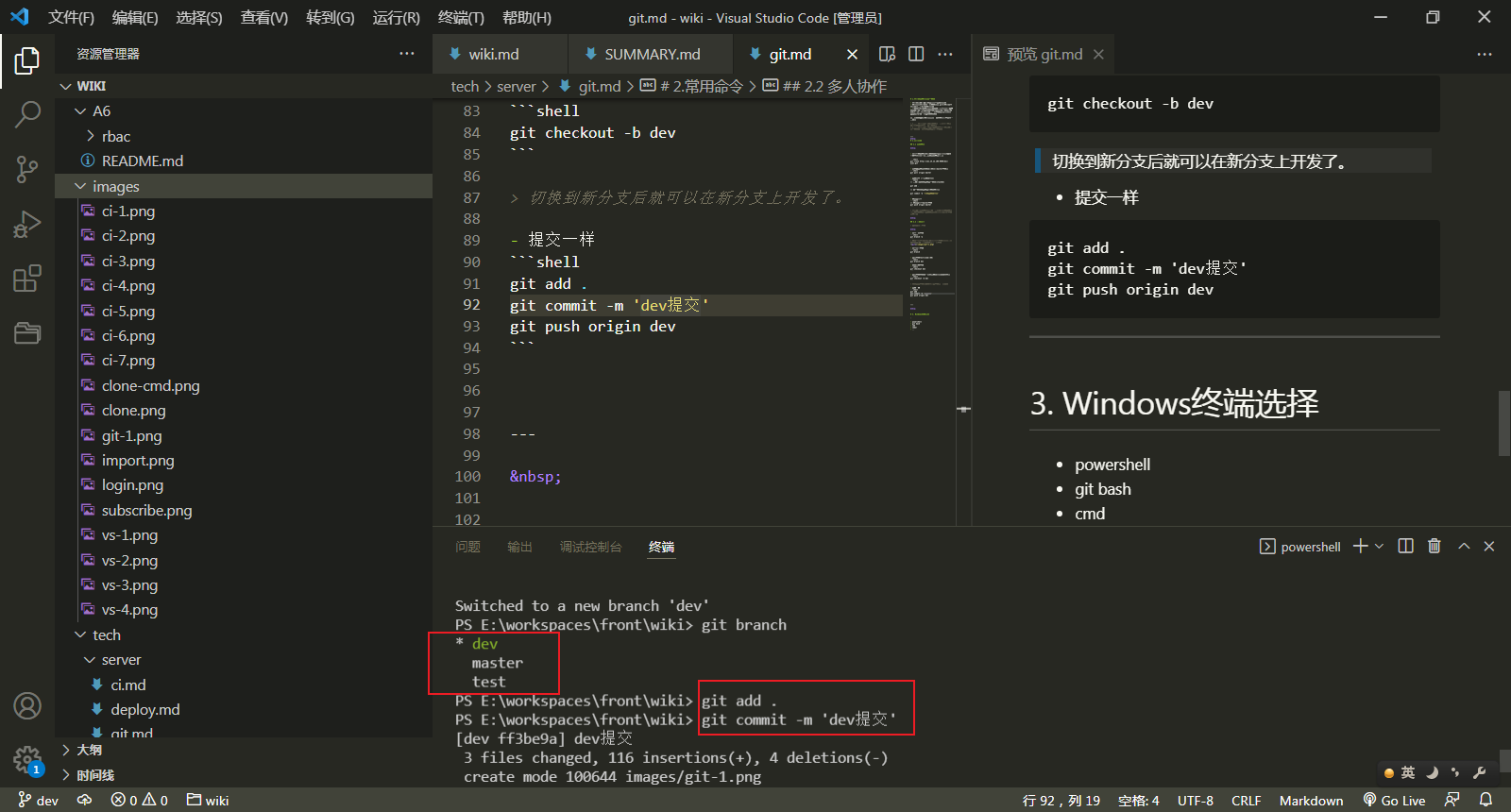Expand the 时间线 timeline section
Image resolution: width=1511 pixels, height=812 pixels.
(244, 775)
